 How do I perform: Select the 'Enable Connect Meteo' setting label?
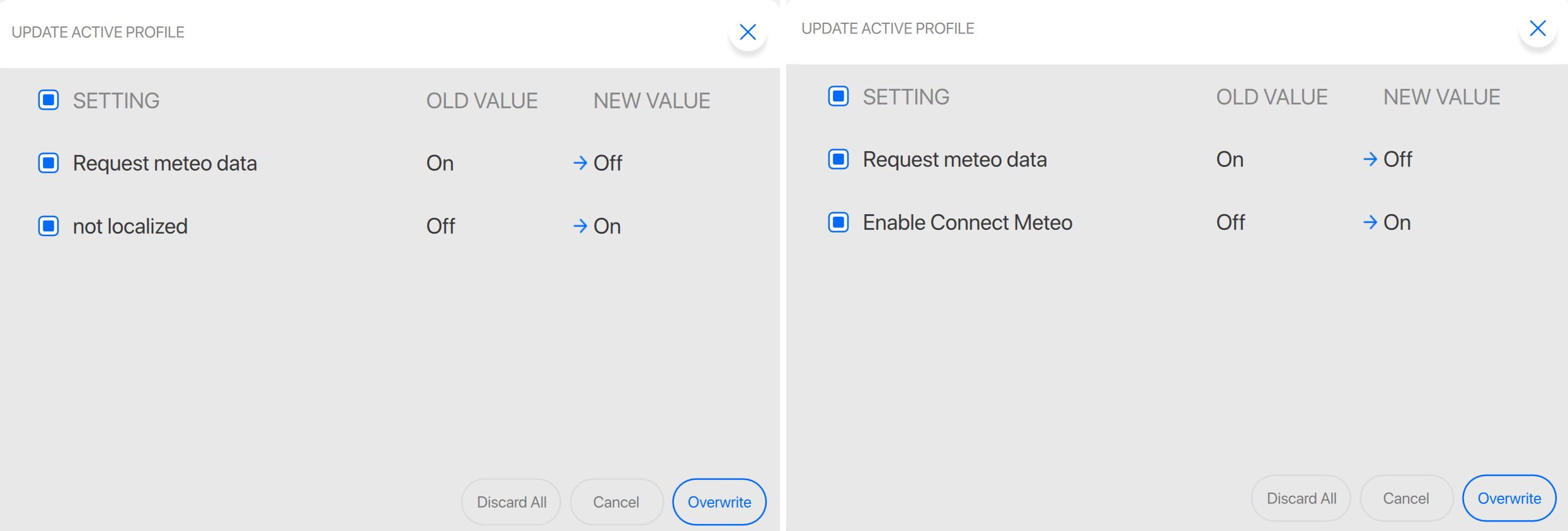pos(967,222)
